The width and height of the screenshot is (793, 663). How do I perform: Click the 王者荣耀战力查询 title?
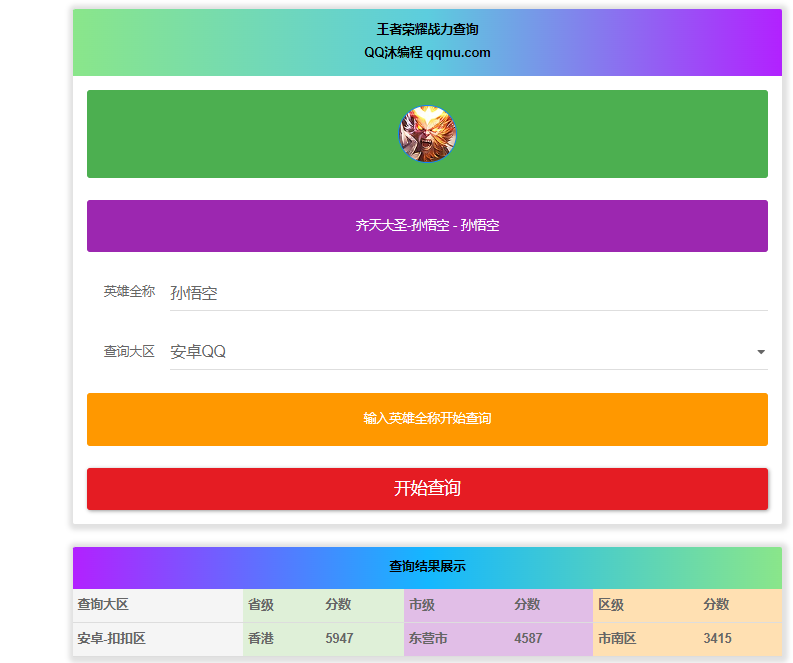[x=427, y=30]
